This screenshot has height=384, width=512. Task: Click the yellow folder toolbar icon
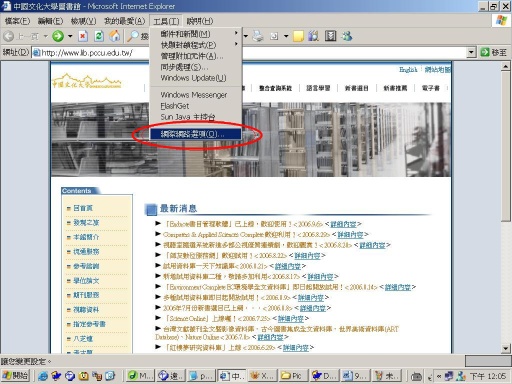click(298, 36)
